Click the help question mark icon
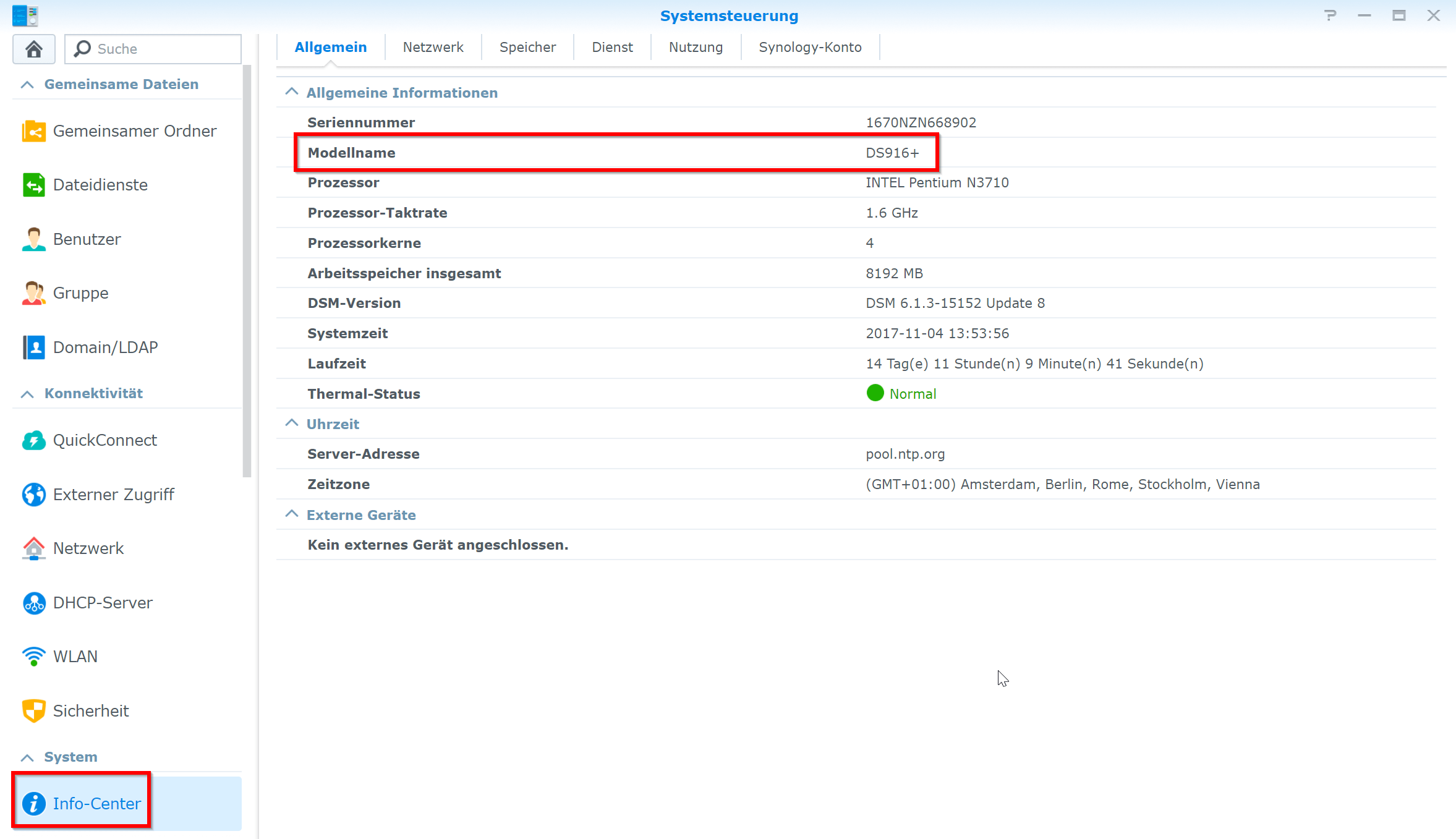 click(x=1330, y=15)
